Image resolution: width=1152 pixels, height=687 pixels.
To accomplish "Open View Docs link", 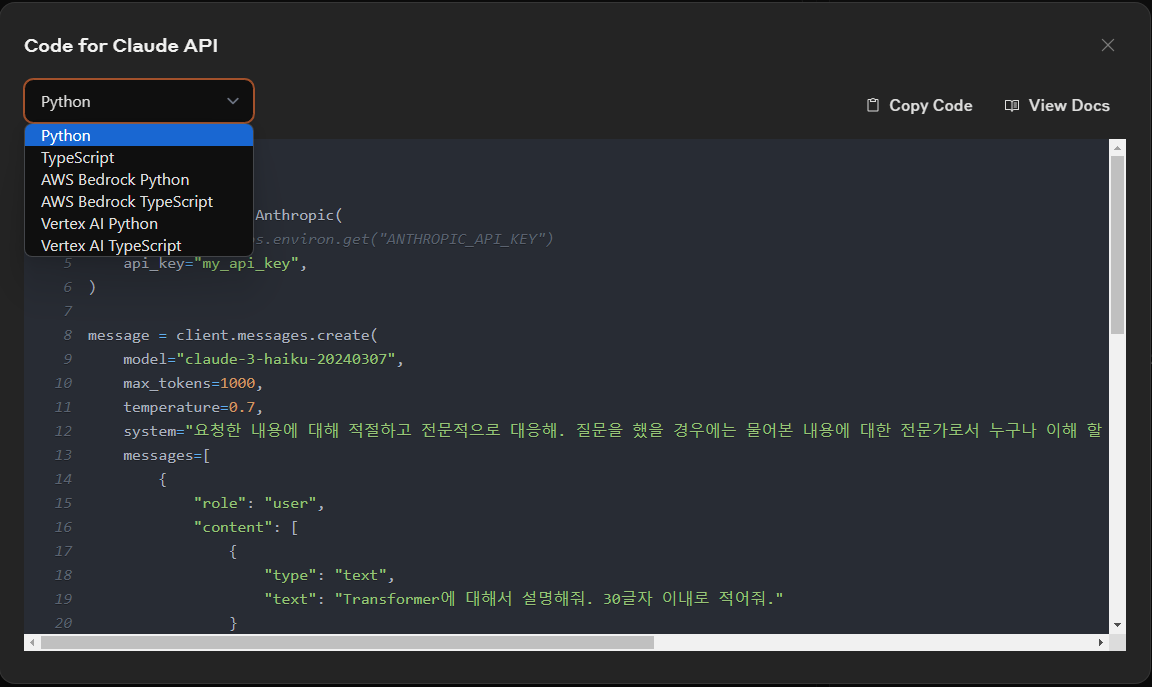I will (x=1068, y=106).
